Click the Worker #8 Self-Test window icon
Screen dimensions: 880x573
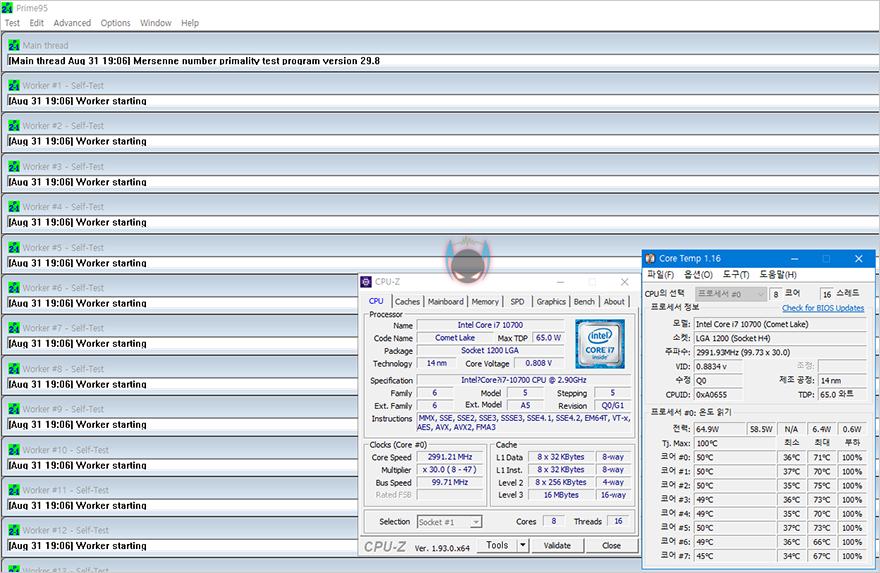pyautogui.click(x=14, y=369)
